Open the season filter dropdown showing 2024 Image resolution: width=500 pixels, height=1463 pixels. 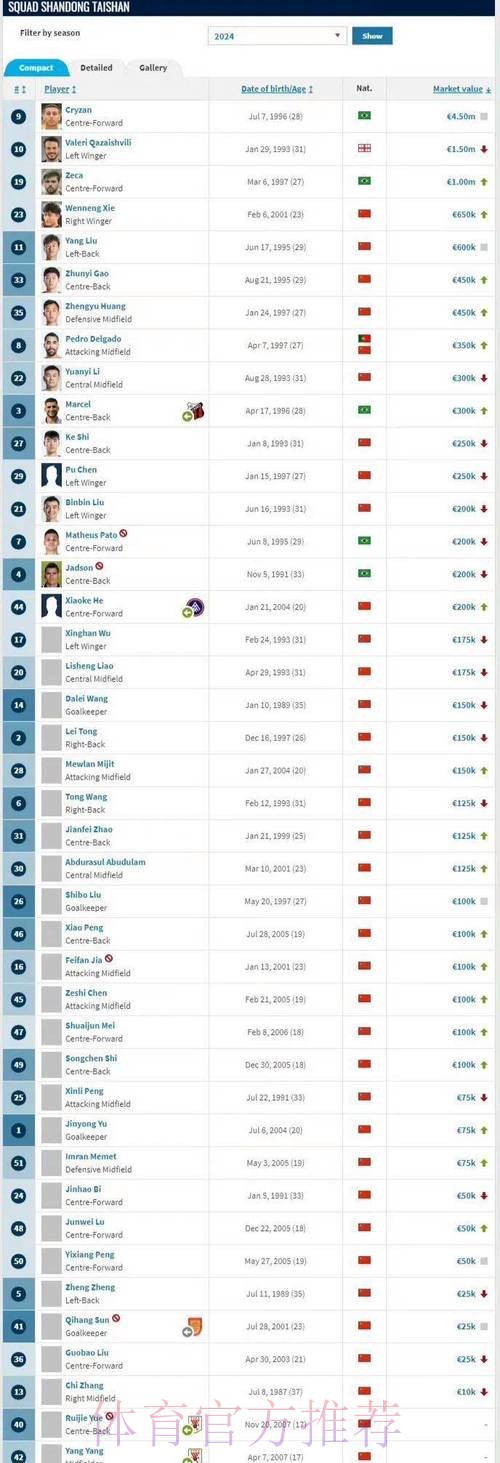[x=276, y=36]
